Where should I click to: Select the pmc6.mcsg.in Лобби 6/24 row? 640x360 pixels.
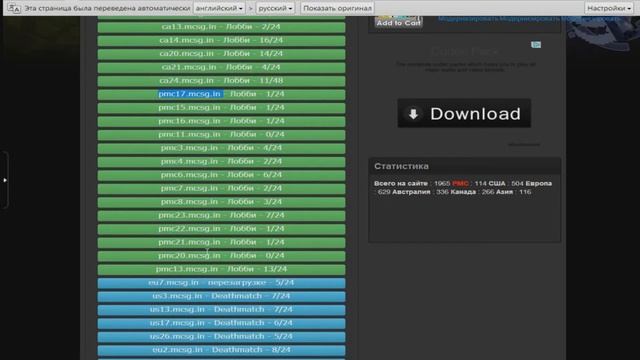click(x=221, y=175)
